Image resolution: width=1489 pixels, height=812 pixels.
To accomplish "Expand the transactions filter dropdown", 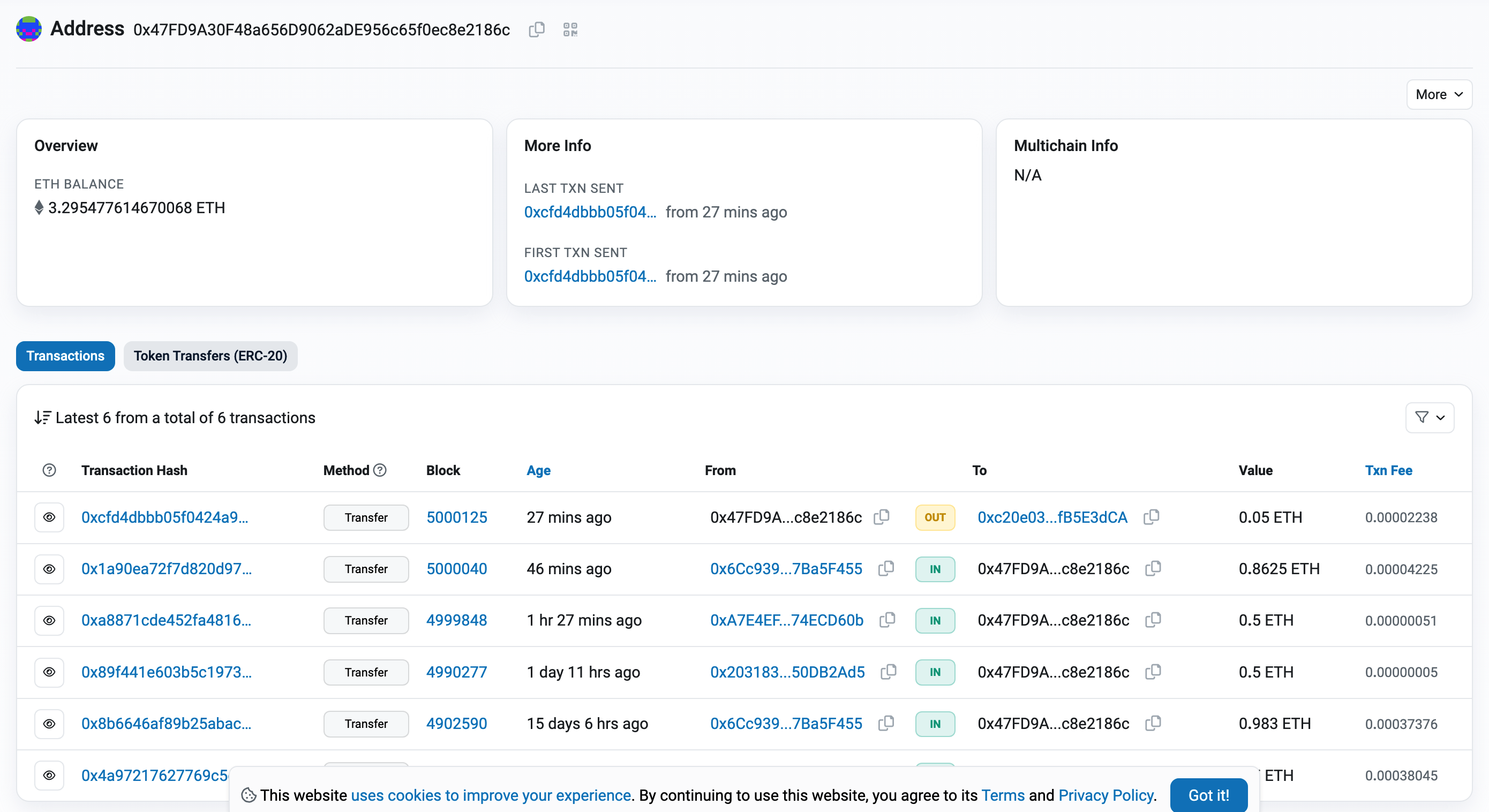I will click(1429, 417).
